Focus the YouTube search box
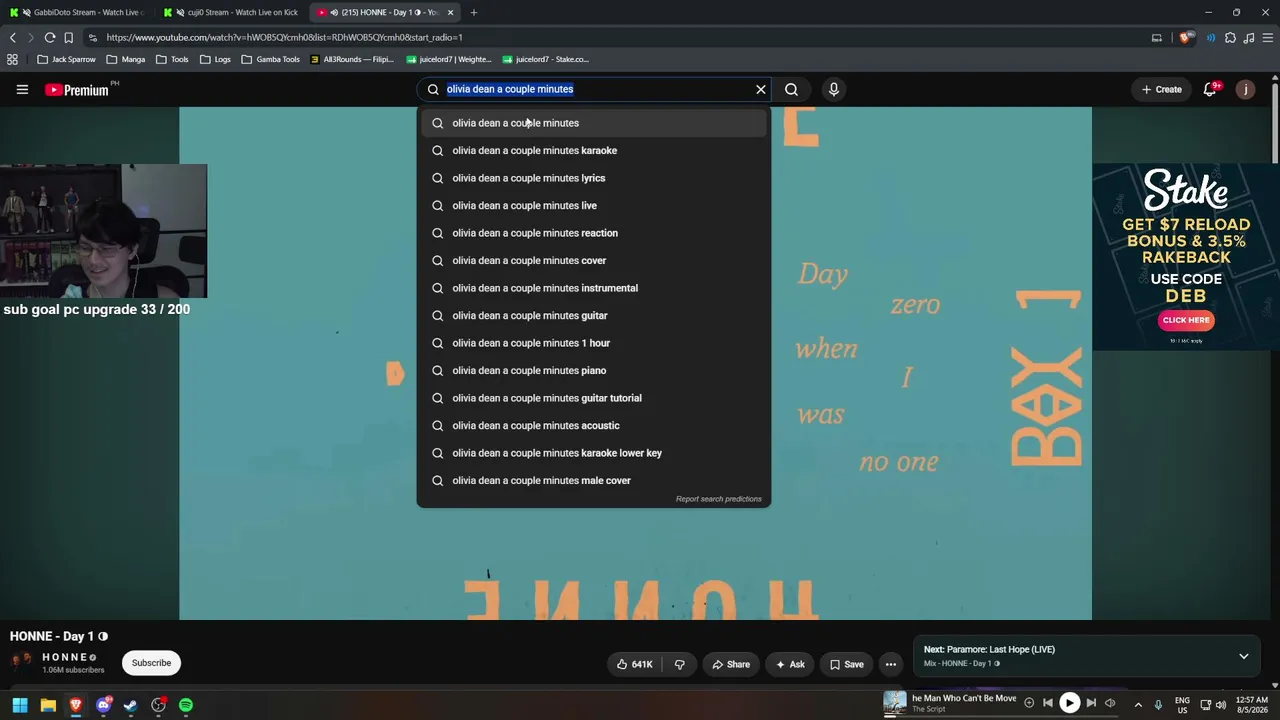The height and width of the screenshot is (720, 1280). coord(595,89)
